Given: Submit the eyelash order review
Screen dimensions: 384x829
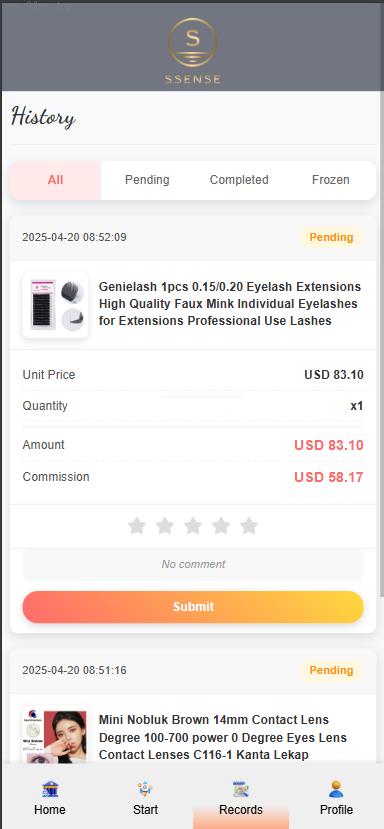Looking at the screenshot, I should click(193, 607).
